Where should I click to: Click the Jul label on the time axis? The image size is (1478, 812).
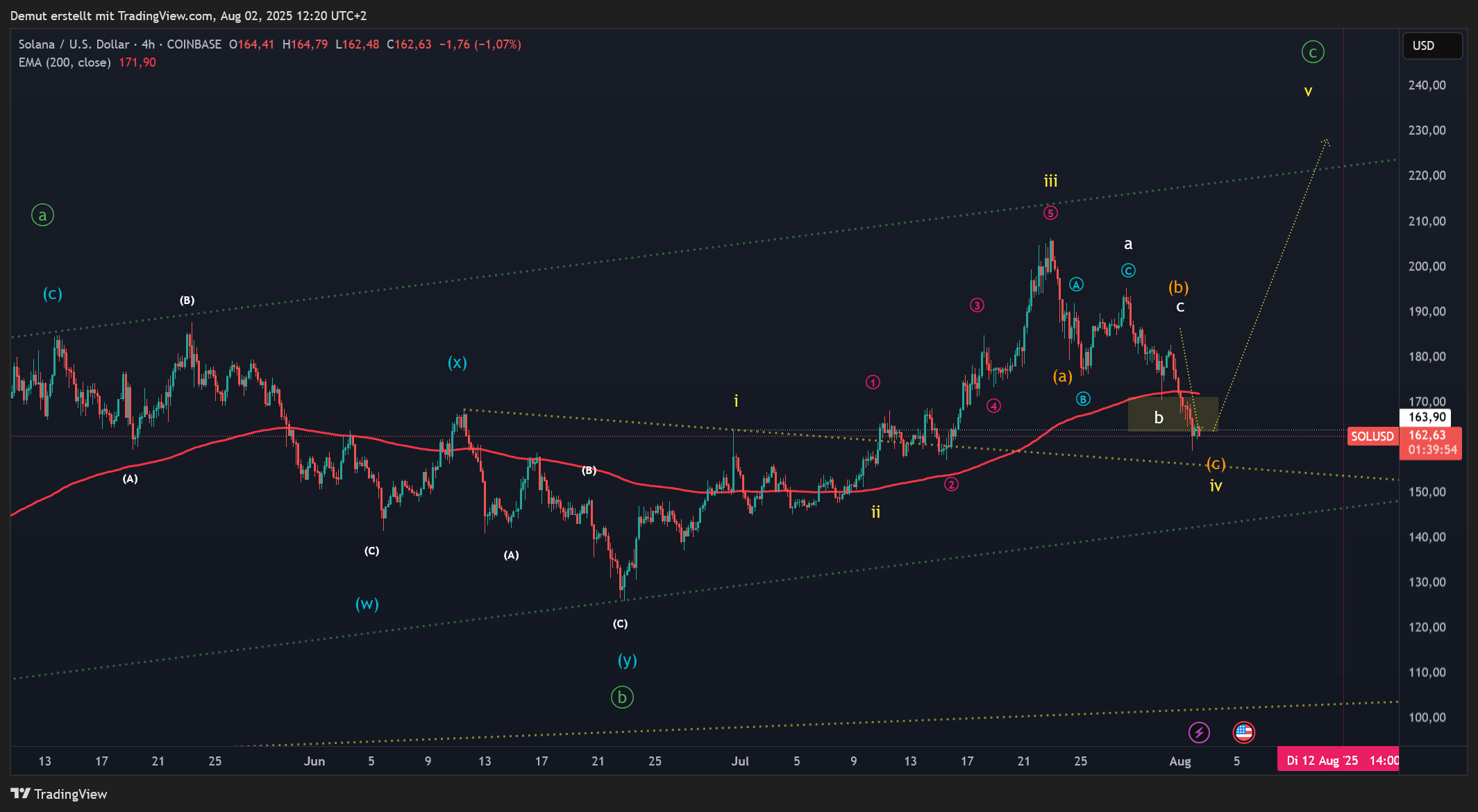click(x=740, y=761)
